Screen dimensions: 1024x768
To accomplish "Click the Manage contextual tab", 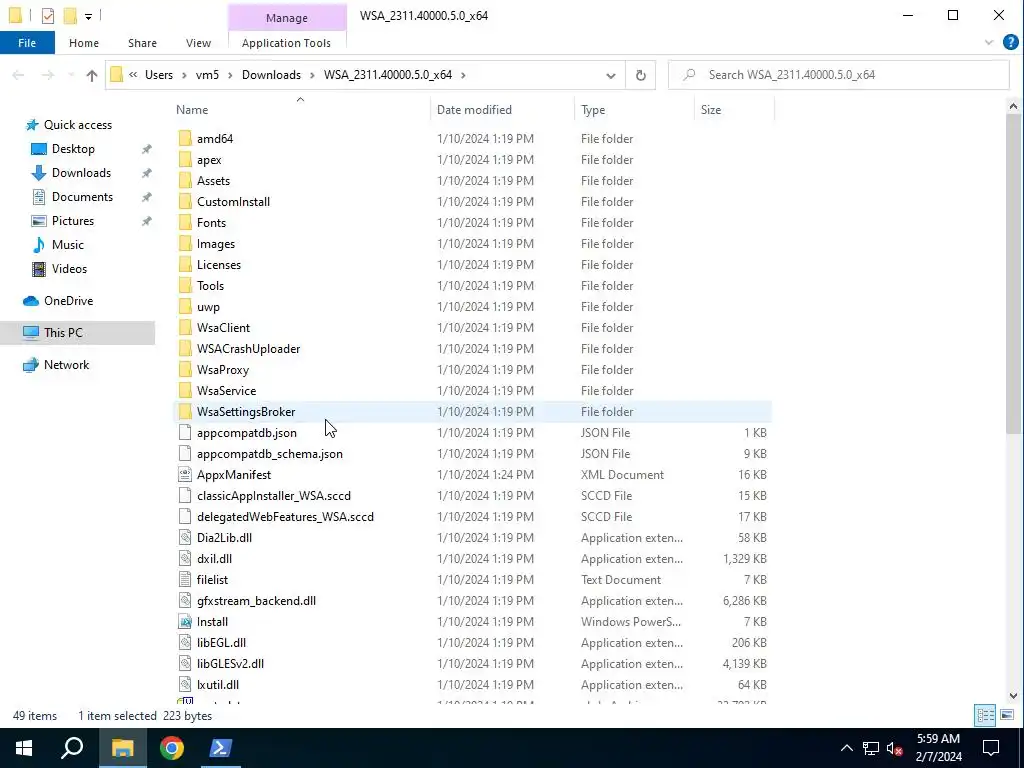I will pos(286,18).
